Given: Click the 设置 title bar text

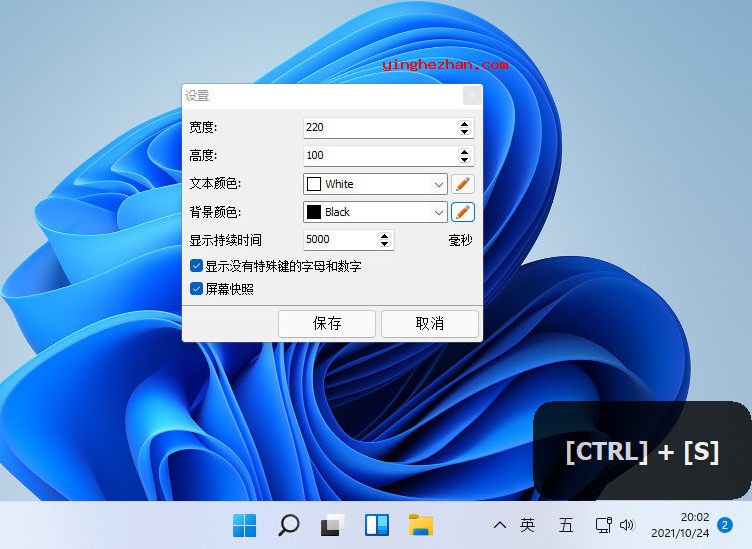Looking at the screenshot, I should coord(197,95).
